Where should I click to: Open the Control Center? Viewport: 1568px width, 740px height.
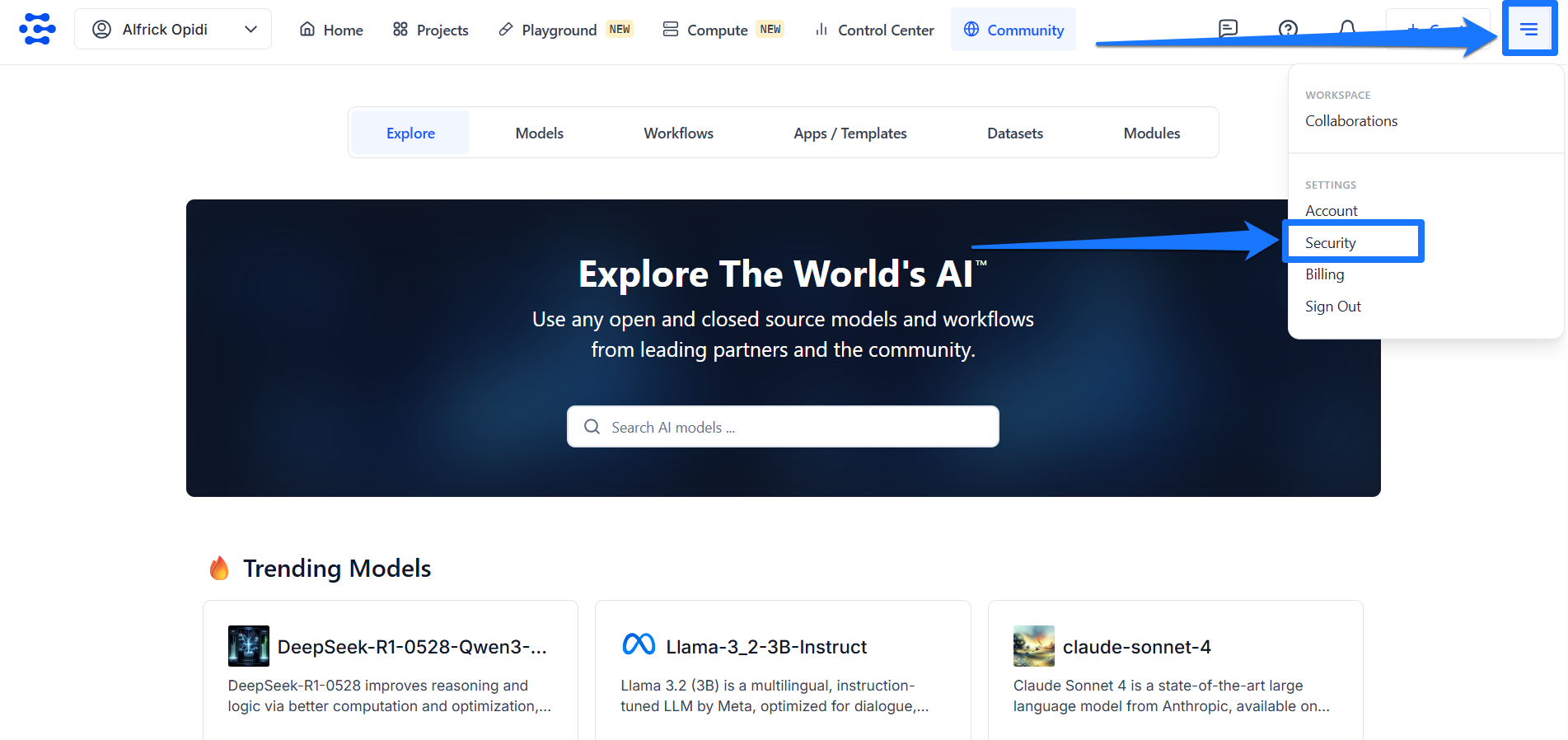pyautogui.click(x=874, y=30)
